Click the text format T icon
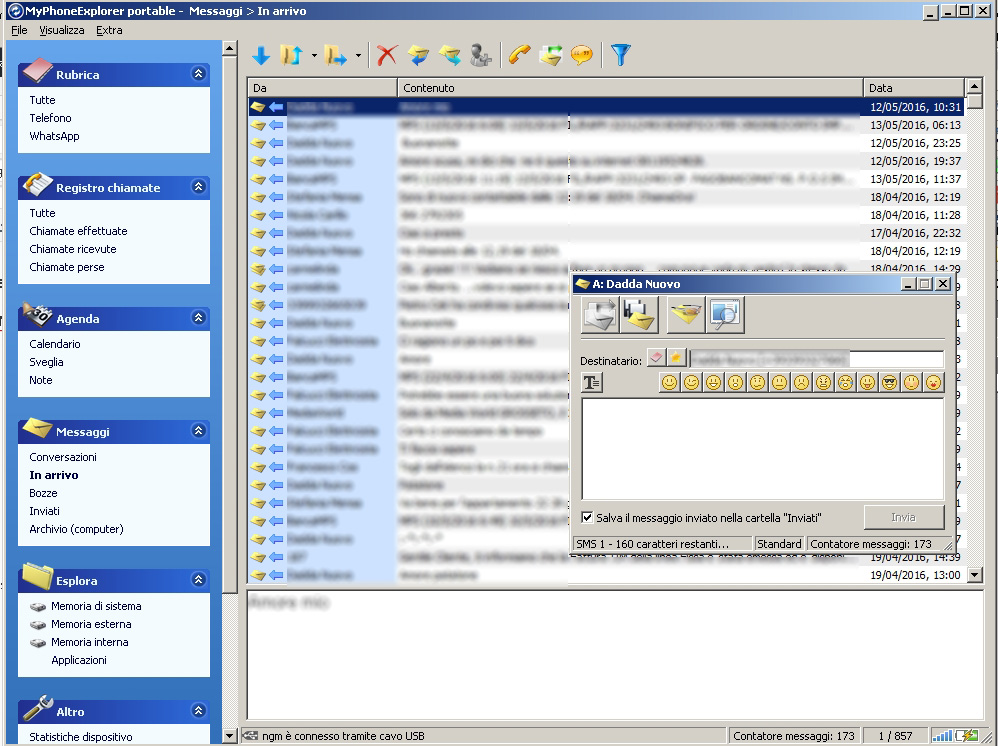 (592, 383)
